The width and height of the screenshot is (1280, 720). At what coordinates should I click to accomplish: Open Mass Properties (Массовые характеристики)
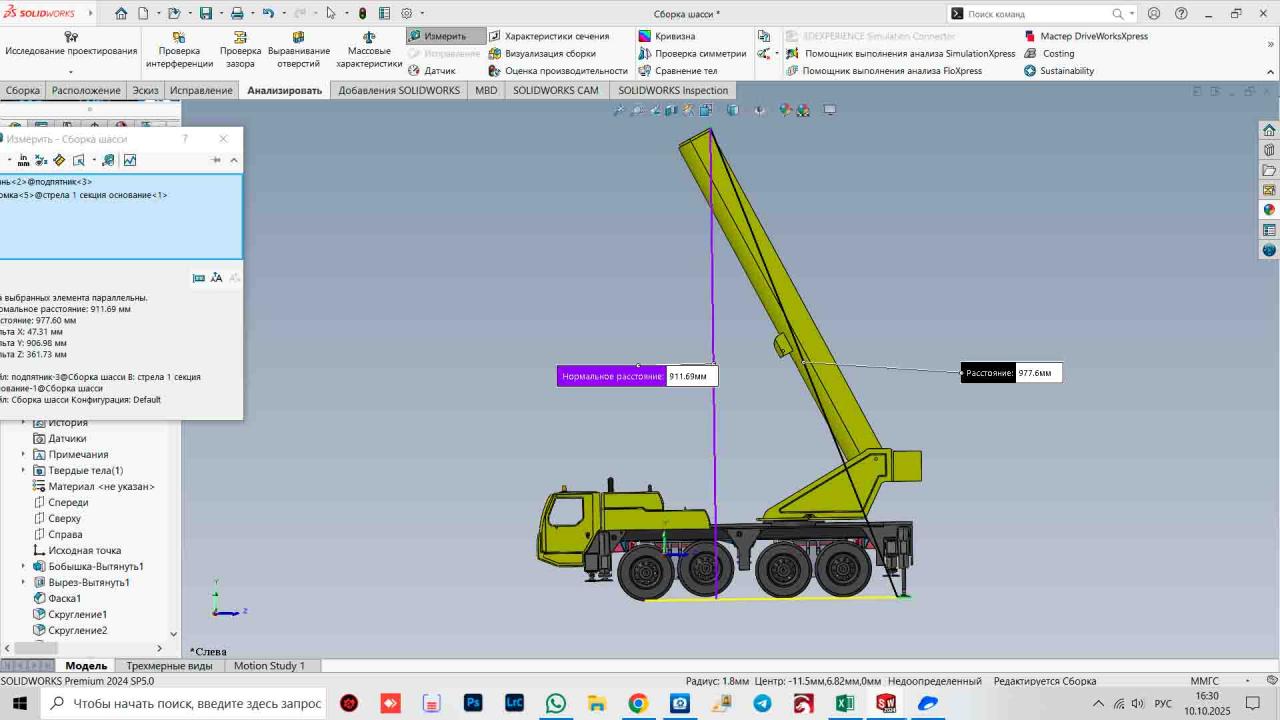[x=369, y=50]
